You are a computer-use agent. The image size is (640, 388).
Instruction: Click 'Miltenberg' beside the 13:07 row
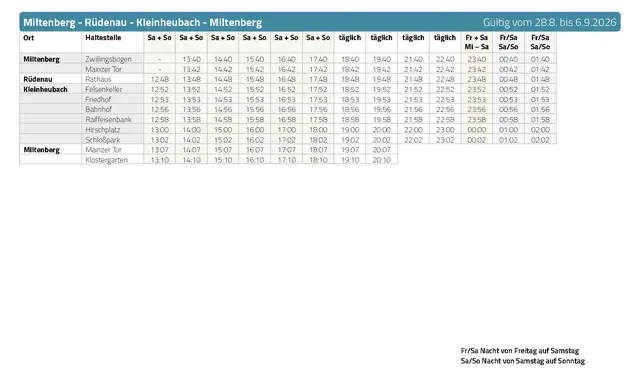click(x=41, y=150)
